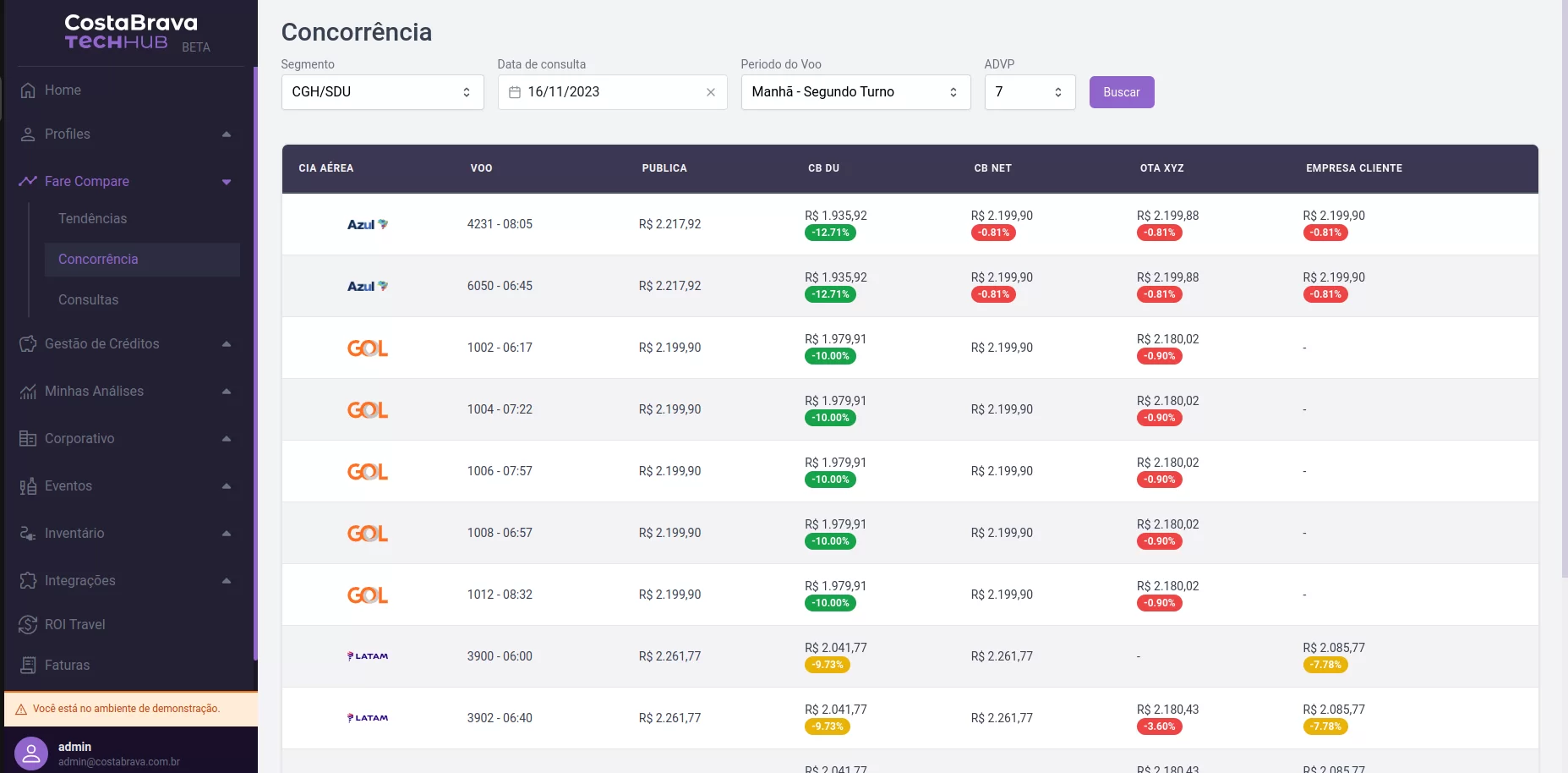Click the Faturas invoice icon

28,666
